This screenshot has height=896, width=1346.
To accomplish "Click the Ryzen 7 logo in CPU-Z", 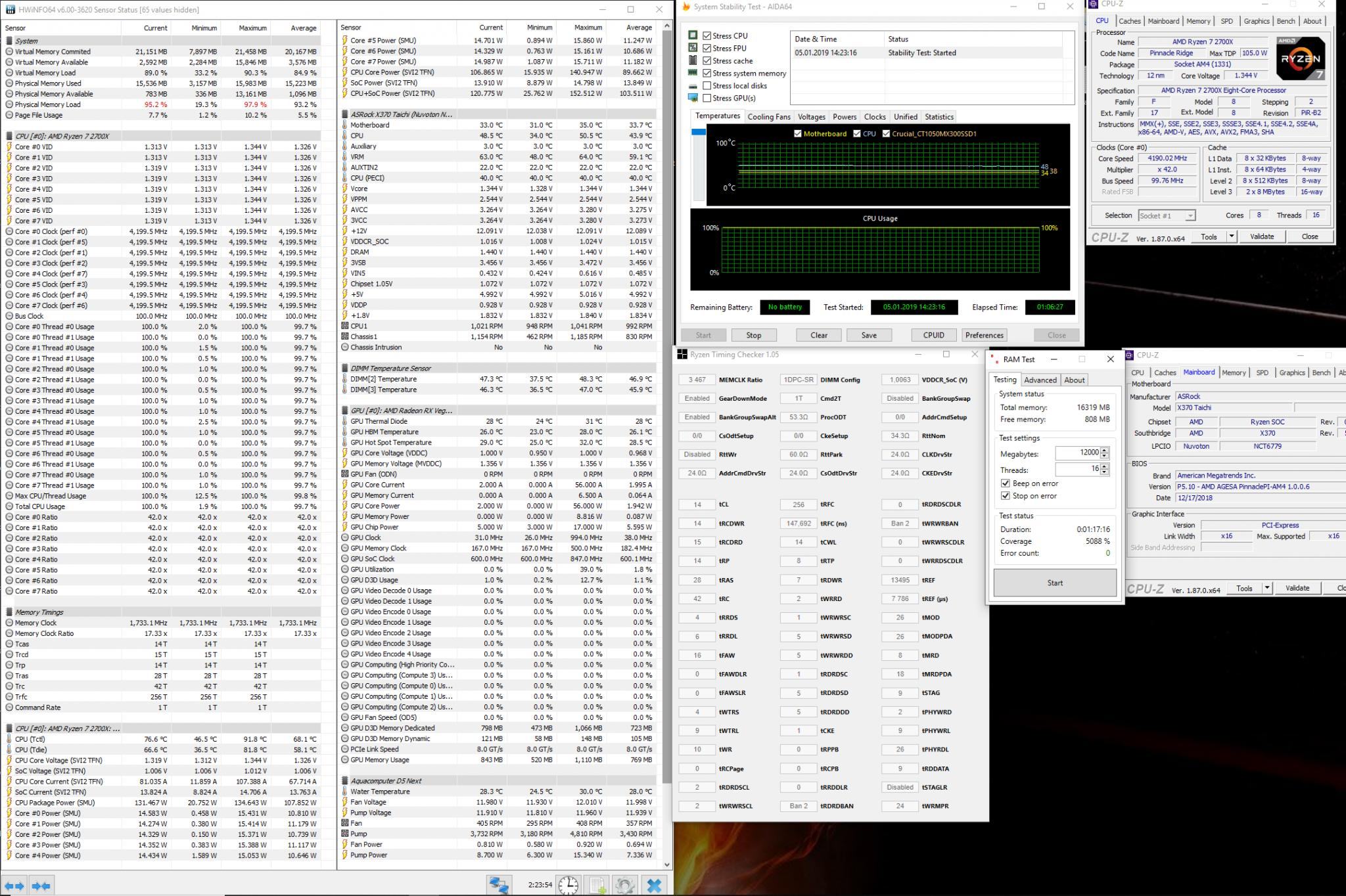I will pyautogui.click(x=1300, y=58).
